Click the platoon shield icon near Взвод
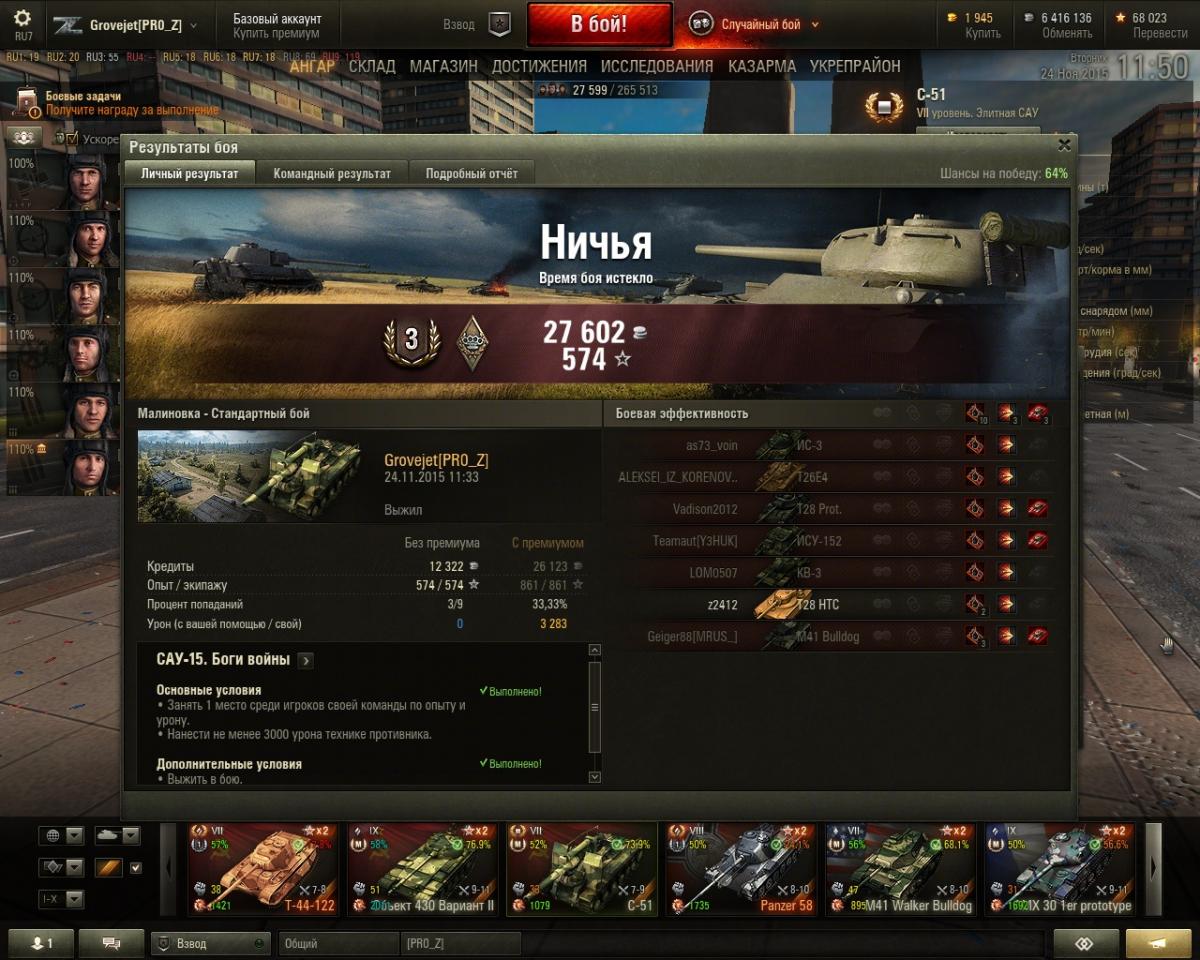 click(500, 24)
